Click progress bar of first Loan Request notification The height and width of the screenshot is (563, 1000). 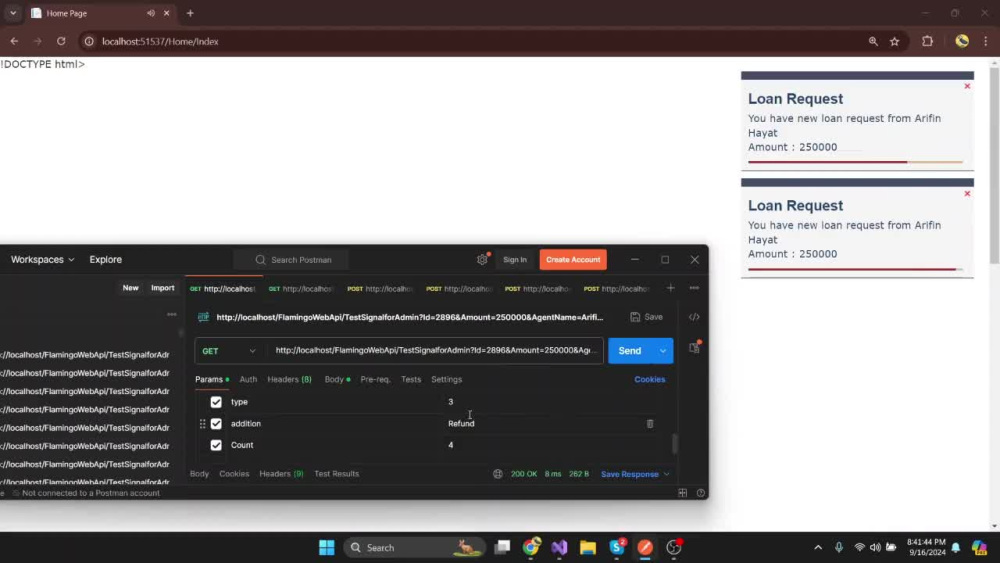click(855, 162)
